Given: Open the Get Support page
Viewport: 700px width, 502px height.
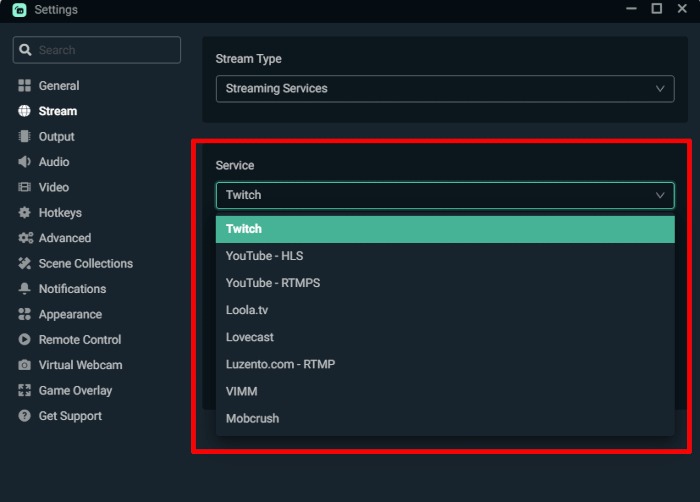Looking at the screenshot, I should tap(70, 416).
